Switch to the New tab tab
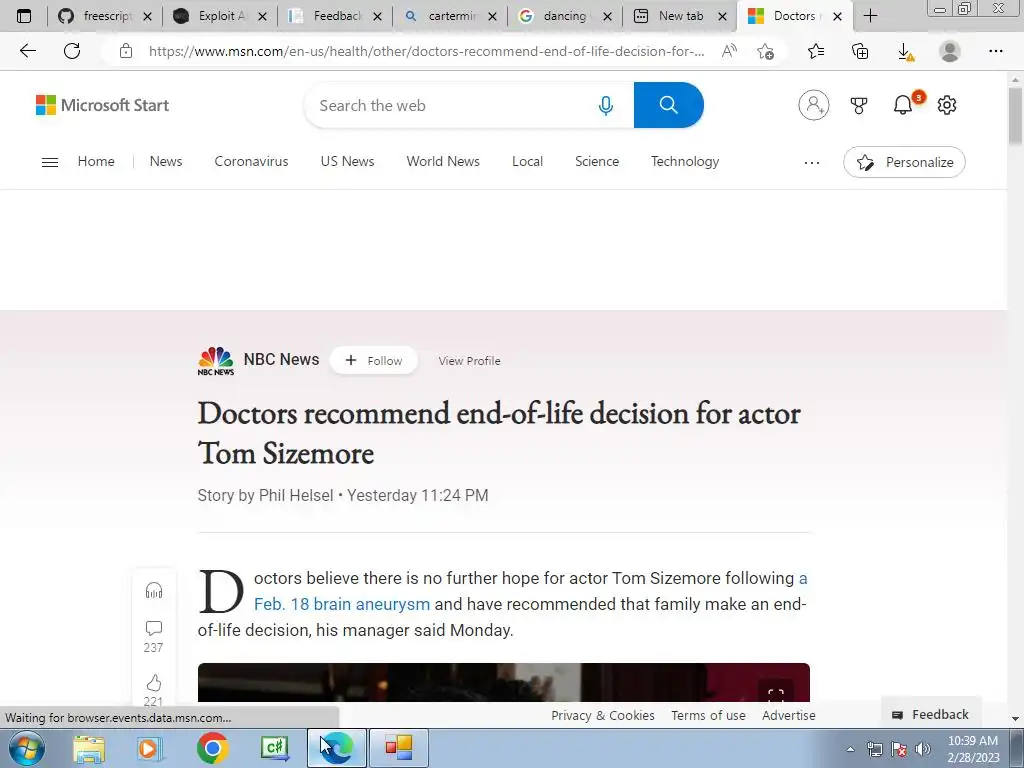Viewport: 1024px width, 768px height. click(679, 16)
